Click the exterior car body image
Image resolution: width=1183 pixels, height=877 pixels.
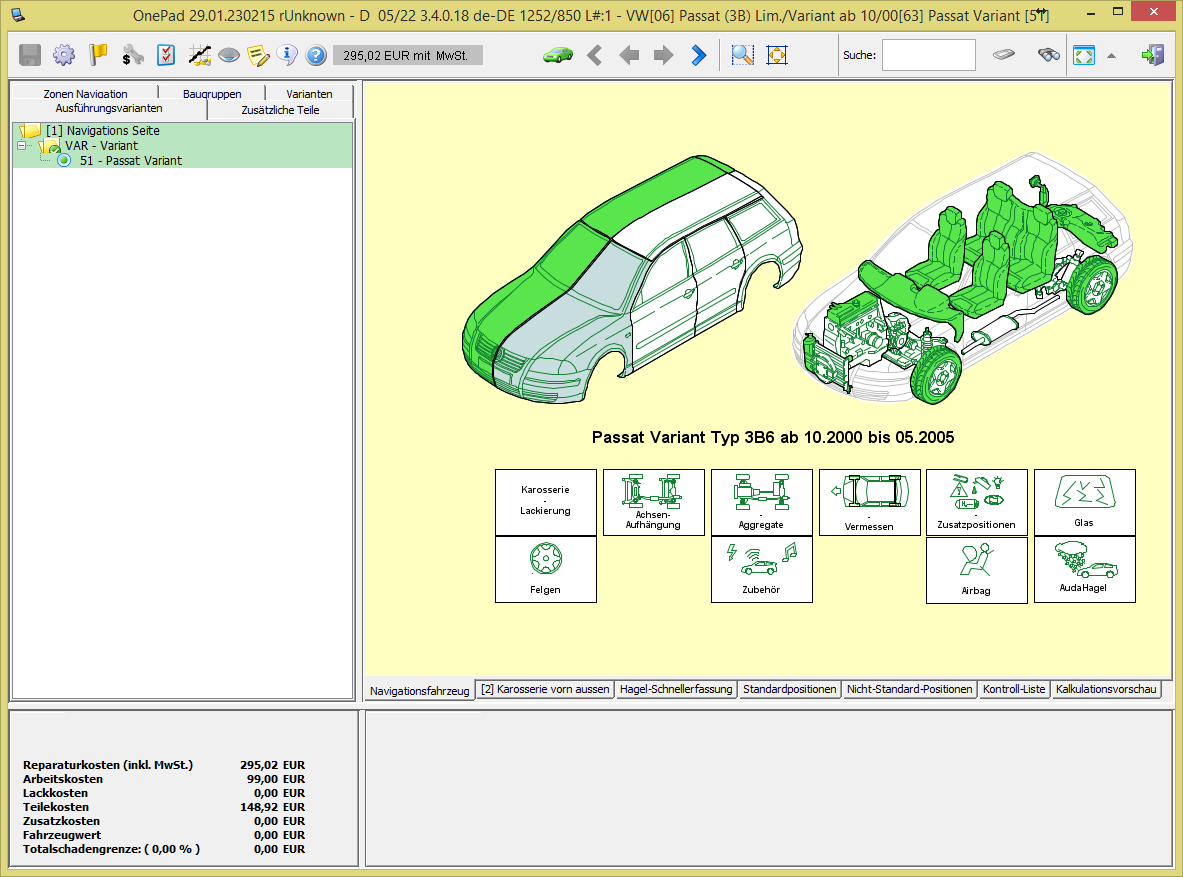632,278
